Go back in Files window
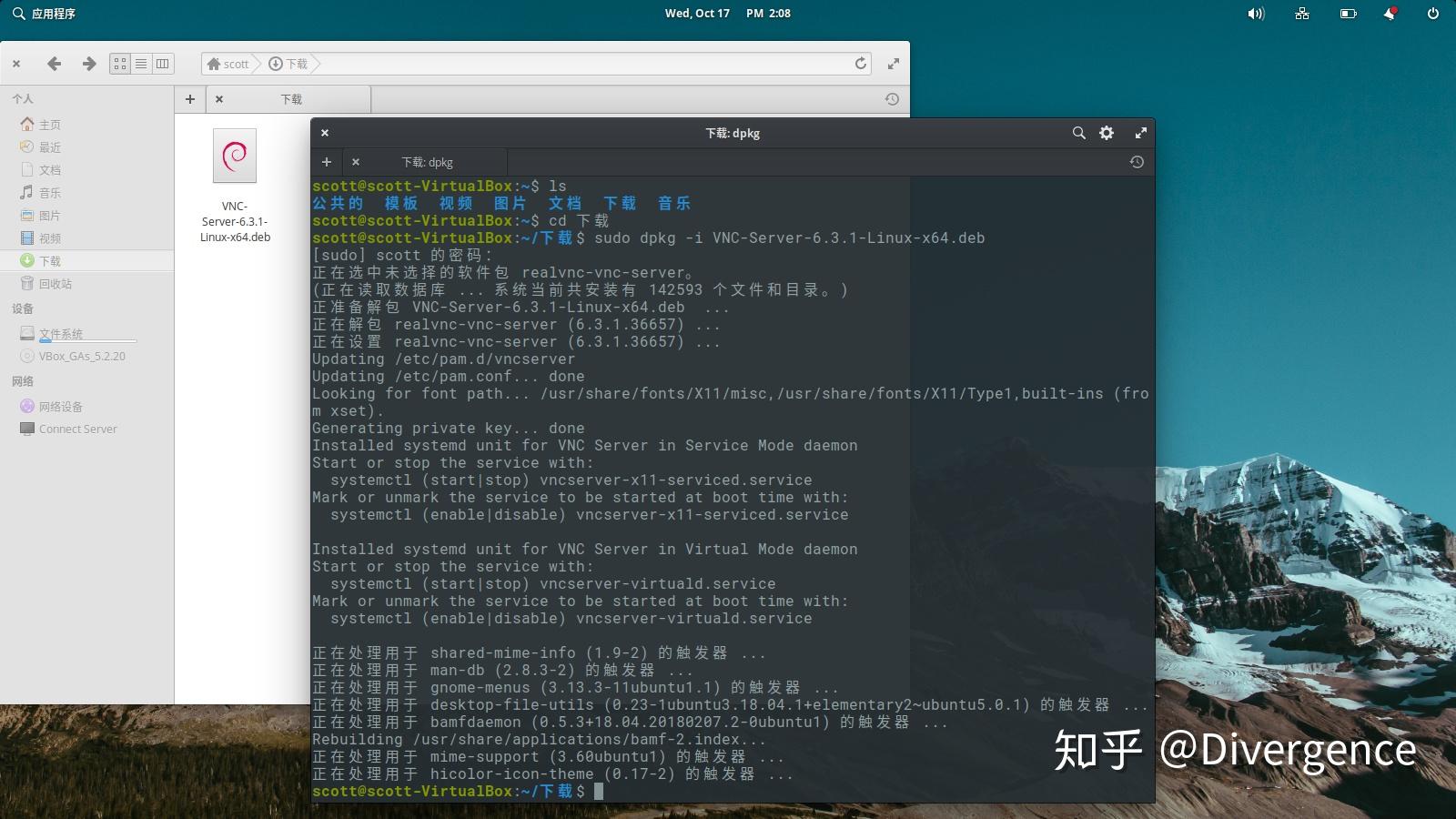1456x819 pixels. (54, 64)
